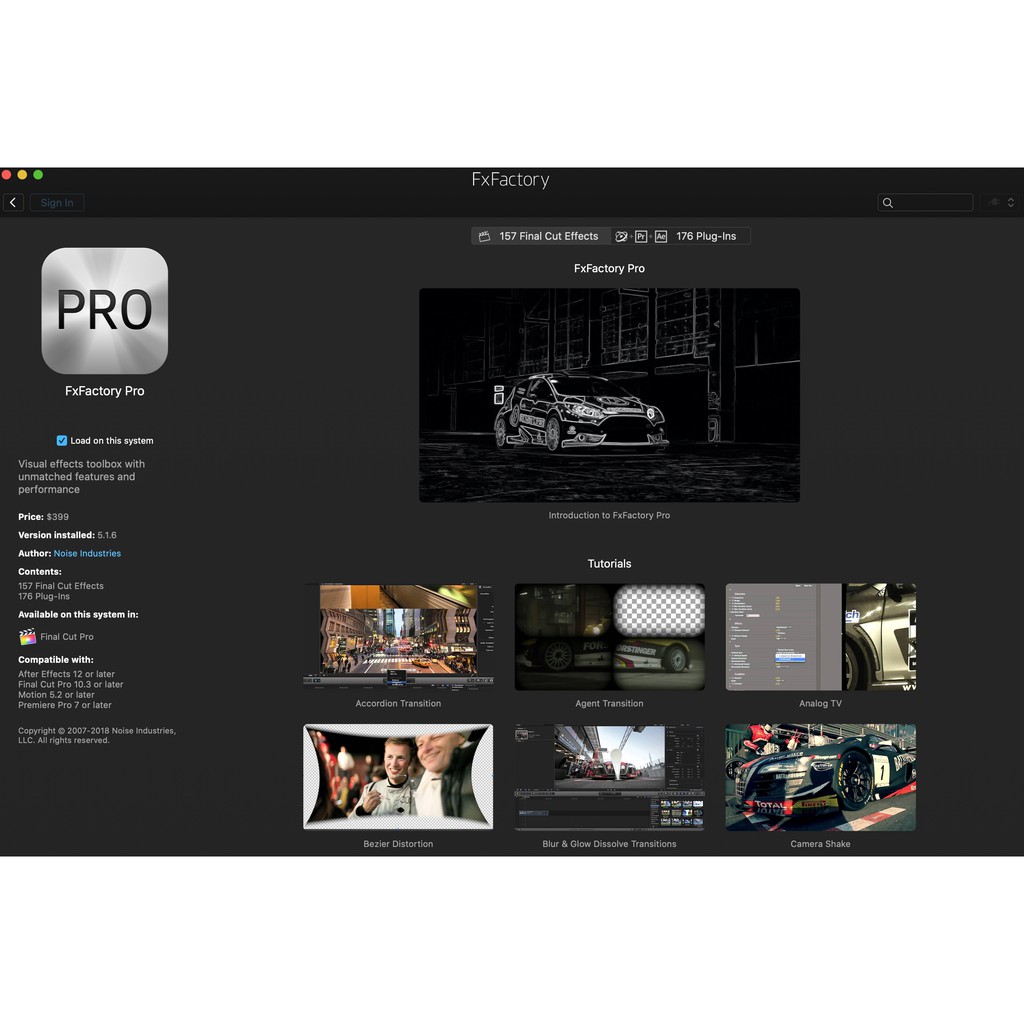Screen dimensions: 1024x1024
Task: Click the magnifying glass search icon
Action: pos(887,203)
